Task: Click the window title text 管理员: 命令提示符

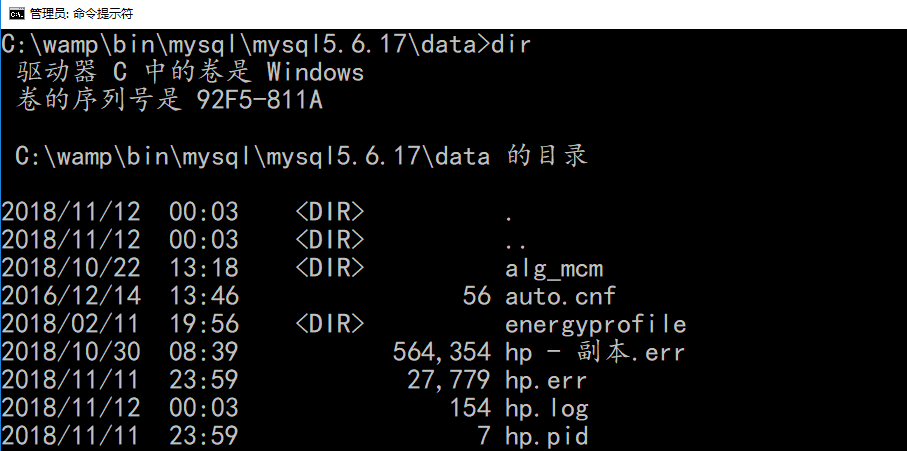Action: tap(81, 14)
